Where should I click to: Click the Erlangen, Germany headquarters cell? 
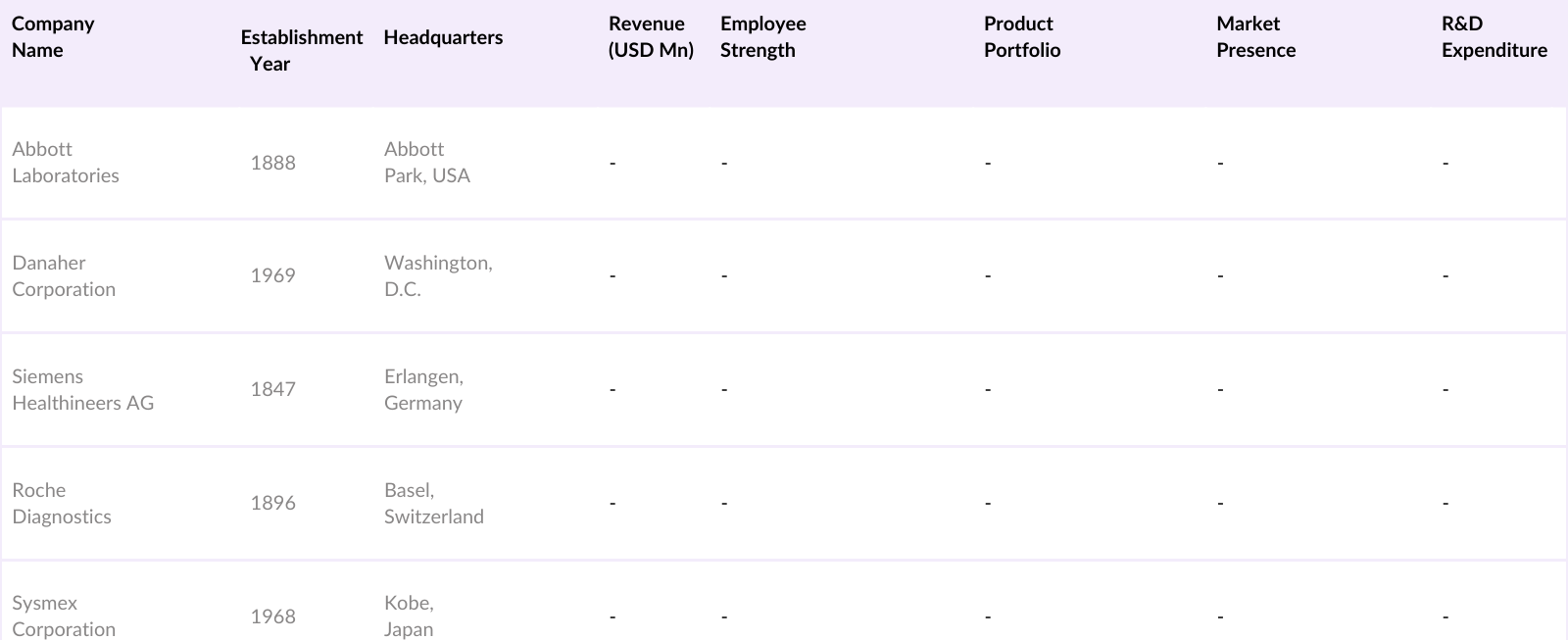[423, 390]
